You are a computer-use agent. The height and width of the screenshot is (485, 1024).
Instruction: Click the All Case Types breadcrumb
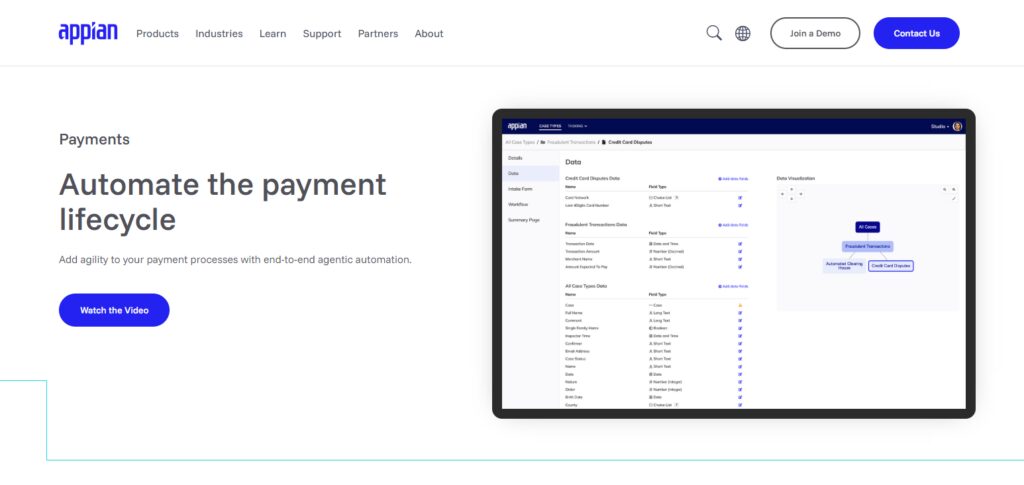[520, 142]
